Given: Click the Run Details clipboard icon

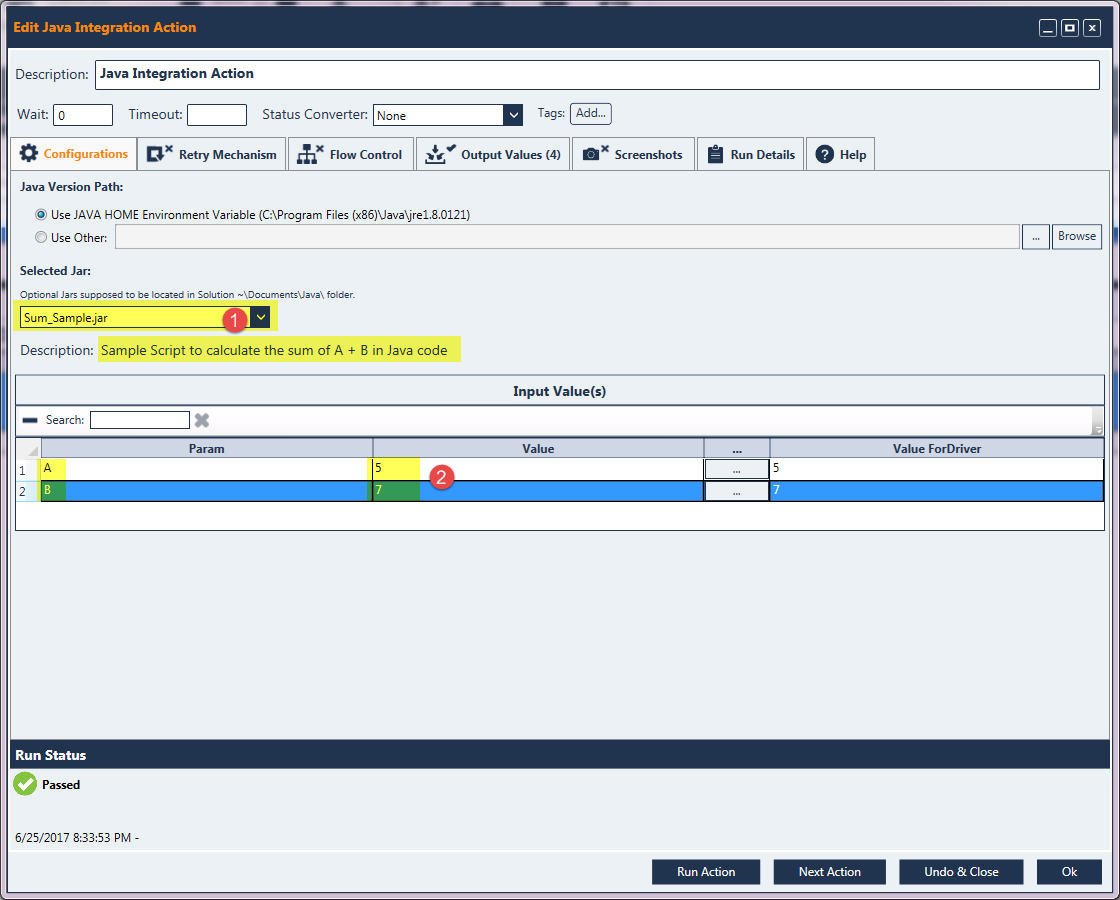Looking at the screenshot, I should [715, 154].
